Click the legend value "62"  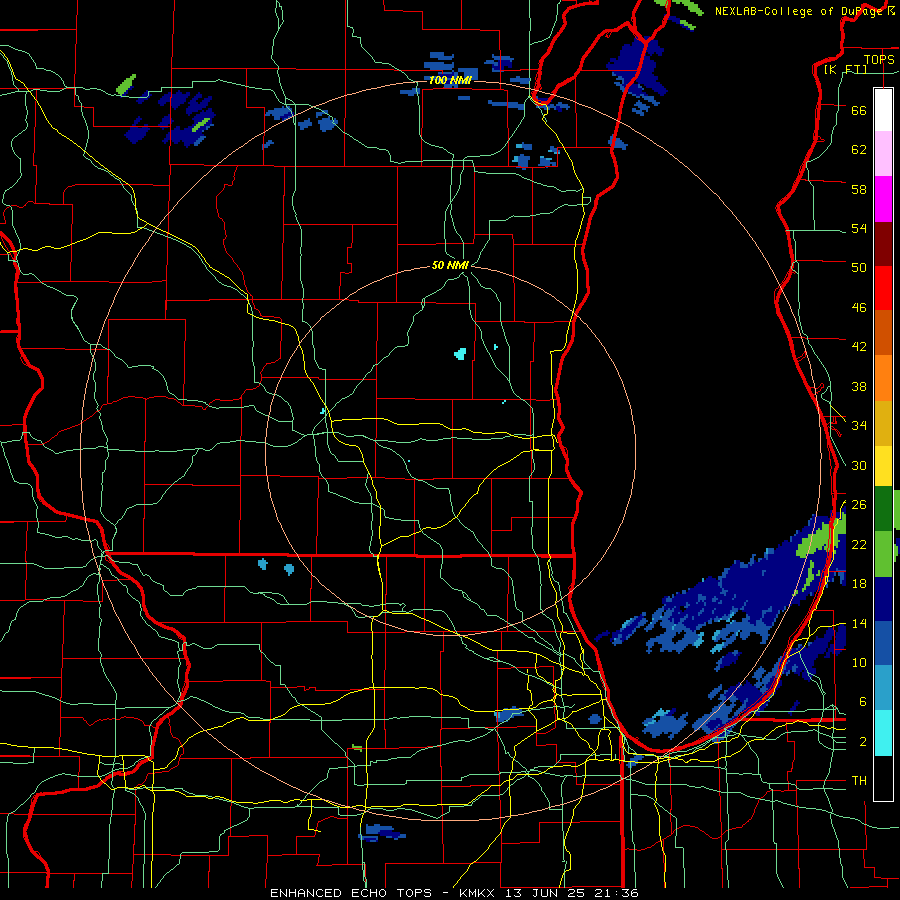click(859, 150)
